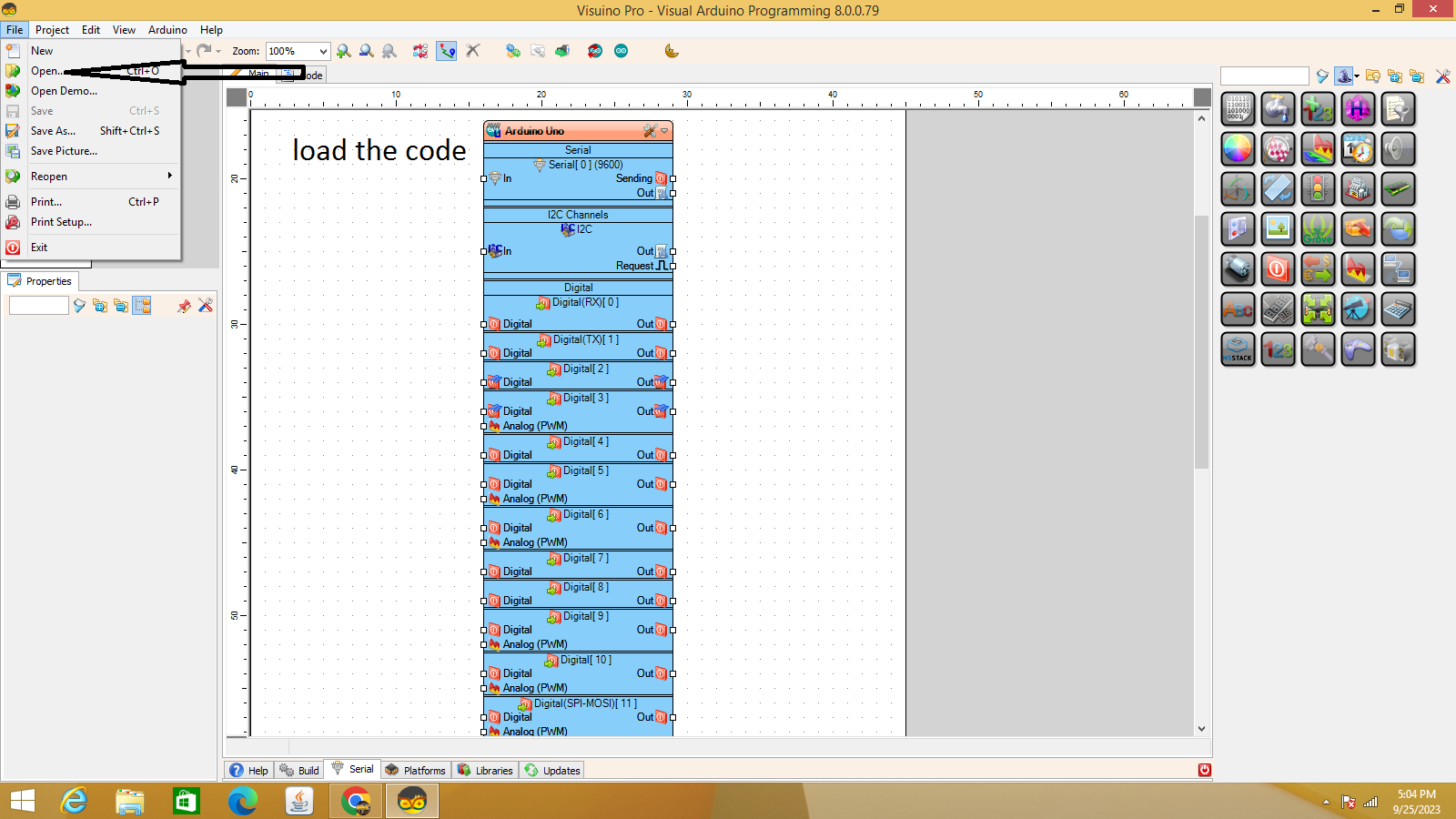Click the Updates button in the bottom bar
This screenshot has height=819, width=1456.
[551, 770]
